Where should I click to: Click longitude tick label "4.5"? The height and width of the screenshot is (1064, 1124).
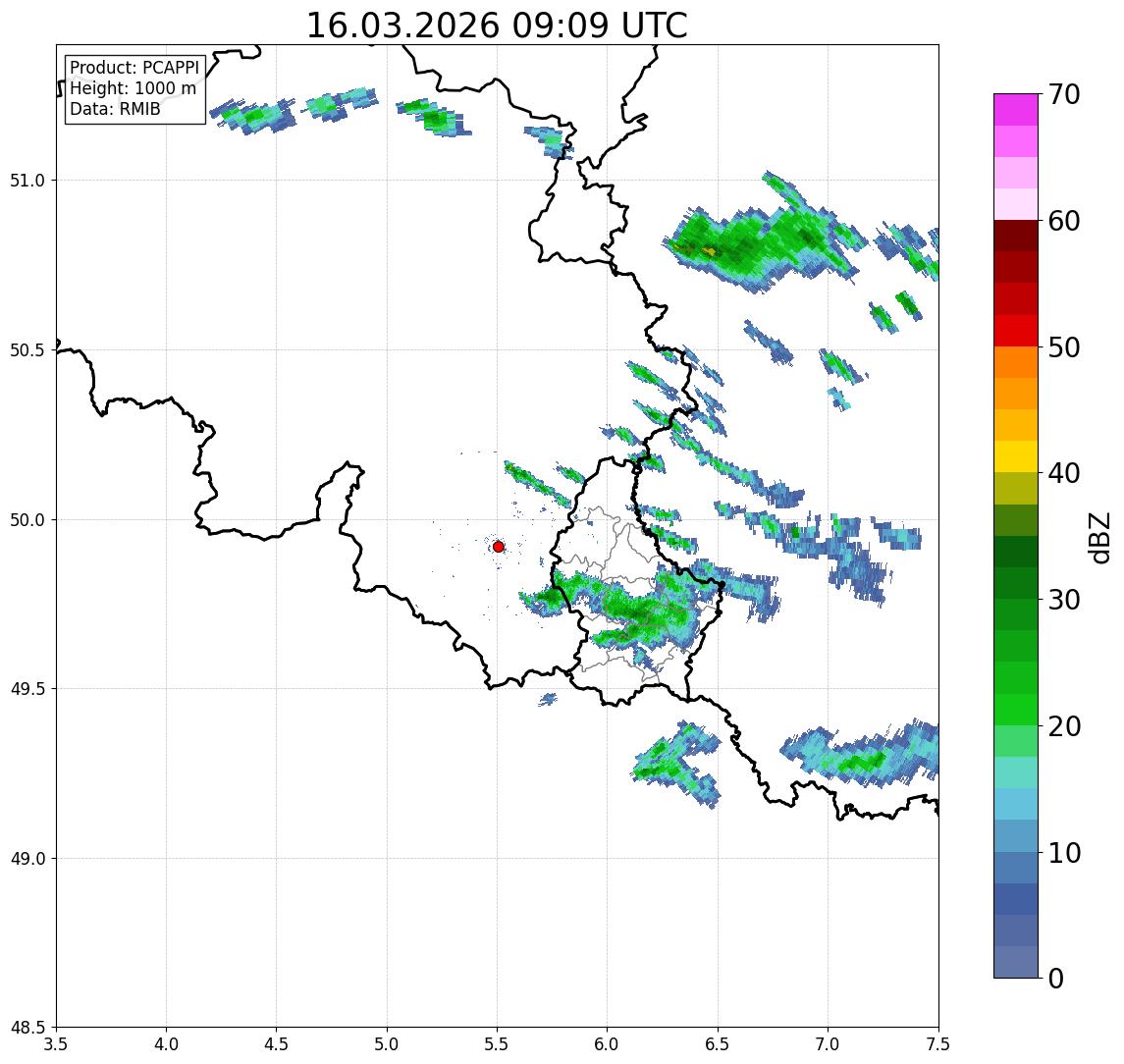click(277, 1044)
